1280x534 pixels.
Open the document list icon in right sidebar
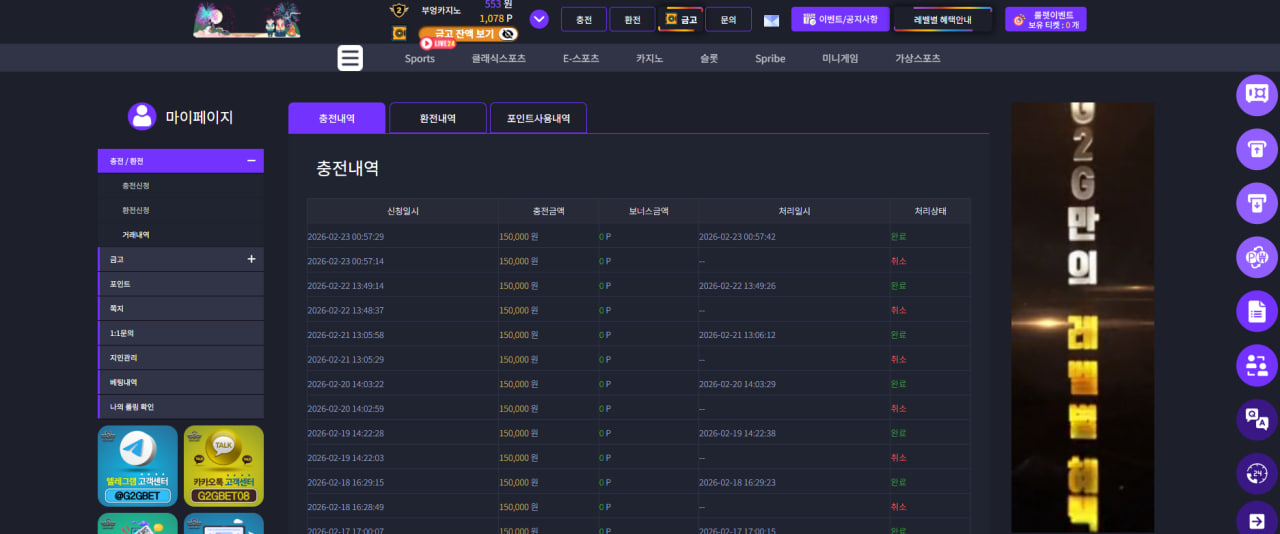coord(1257,311)
